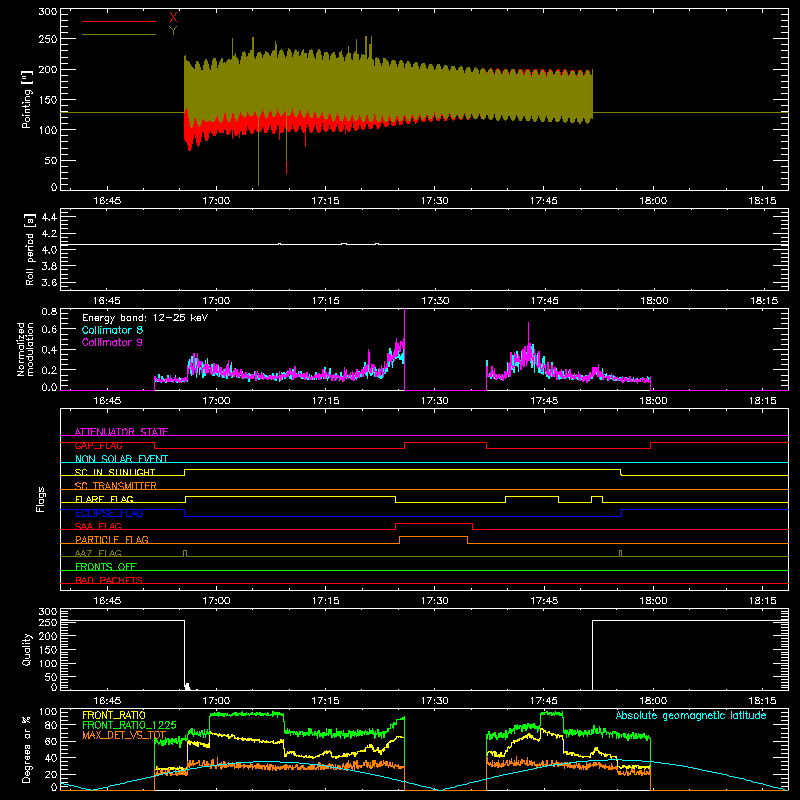The width and height of the screenshot is (800, 800).
Task: Click 17:00 time label under modulation plot
Action: click(216, 401)
